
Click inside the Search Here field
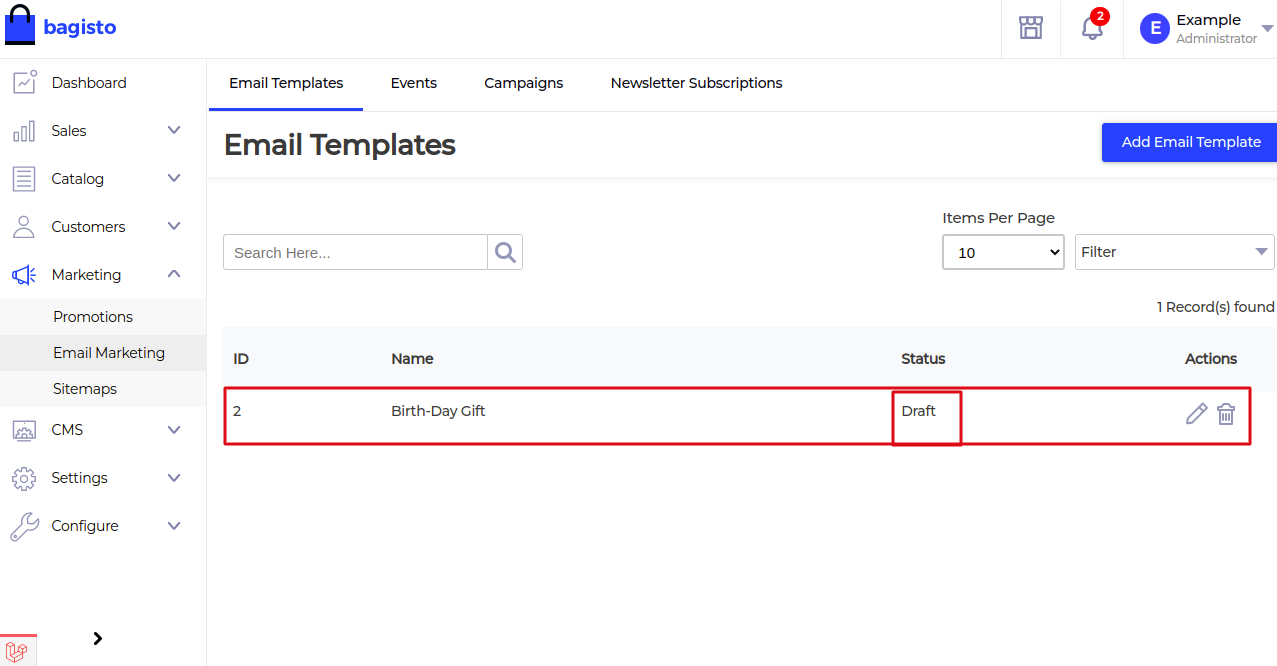pyautogui.click(x=355, y=251)
